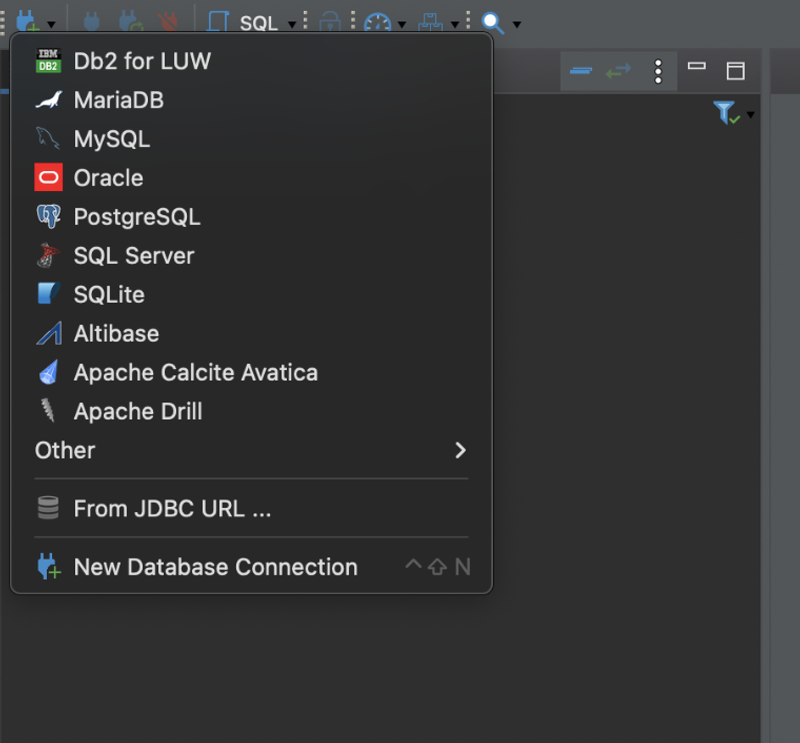Open the SQL editor toolbar button
800x743 pixels.
[243, 22]
